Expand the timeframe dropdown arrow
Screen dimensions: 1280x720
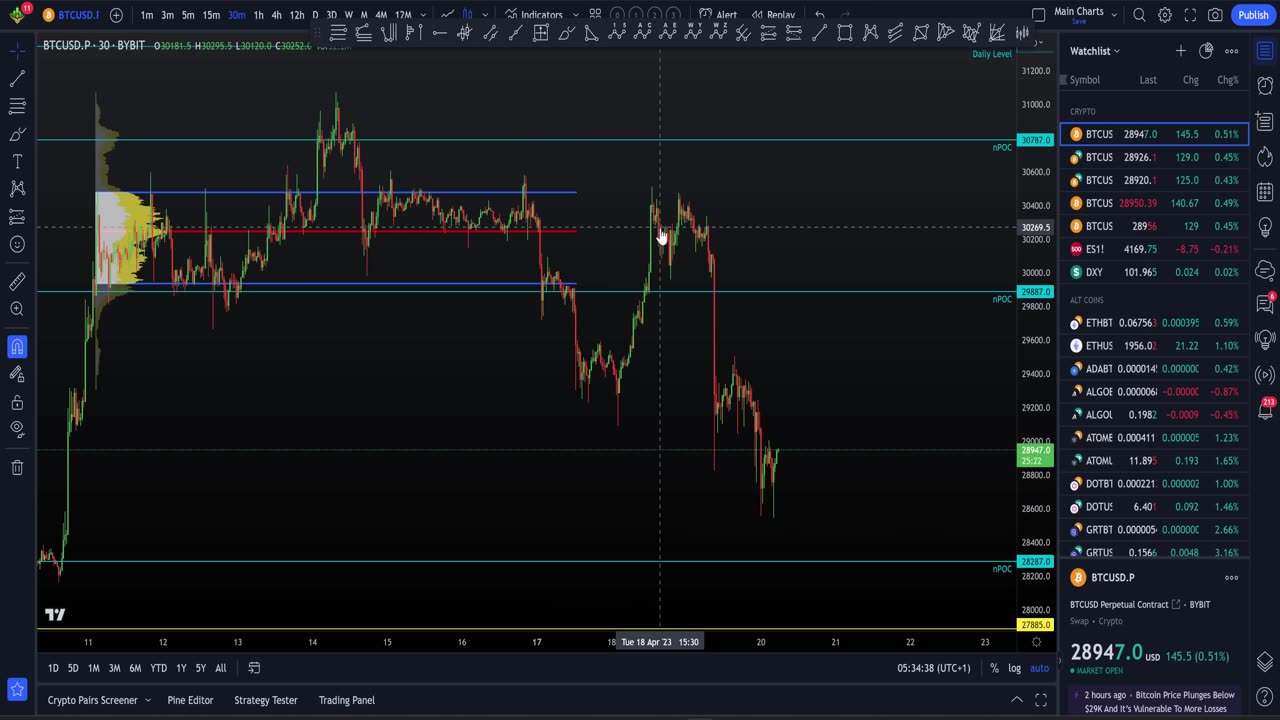click(424, 15)
